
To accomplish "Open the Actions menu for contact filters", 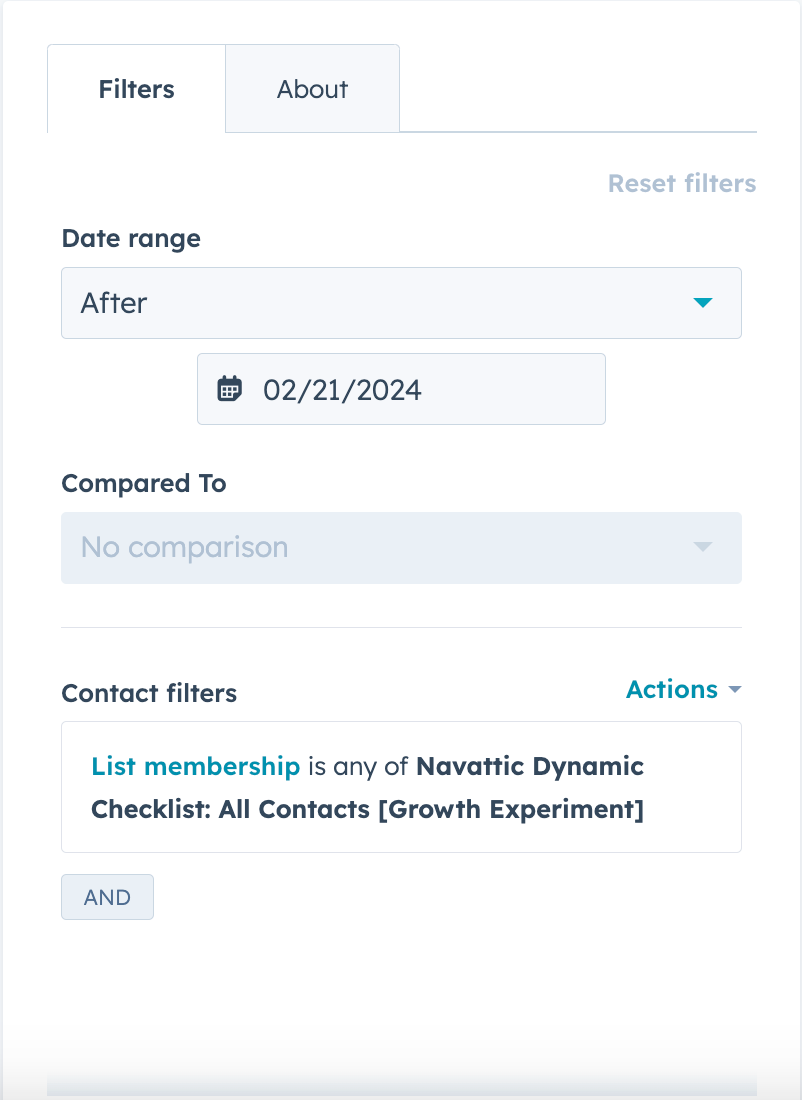I will [672, 690].
